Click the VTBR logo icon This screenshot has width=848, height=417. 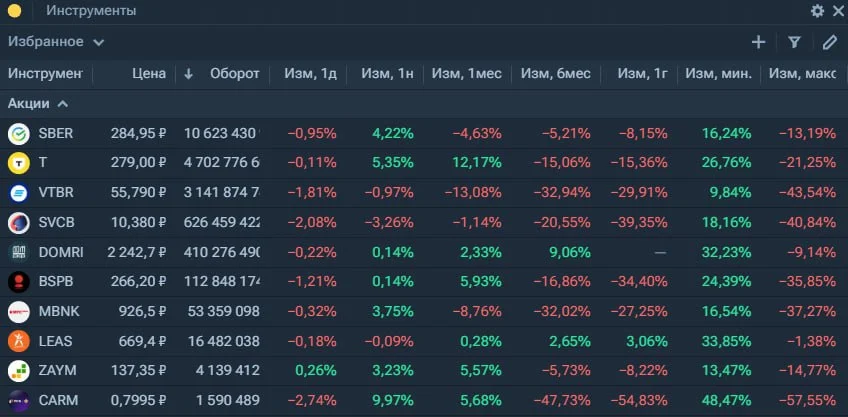tap(18, 193)
